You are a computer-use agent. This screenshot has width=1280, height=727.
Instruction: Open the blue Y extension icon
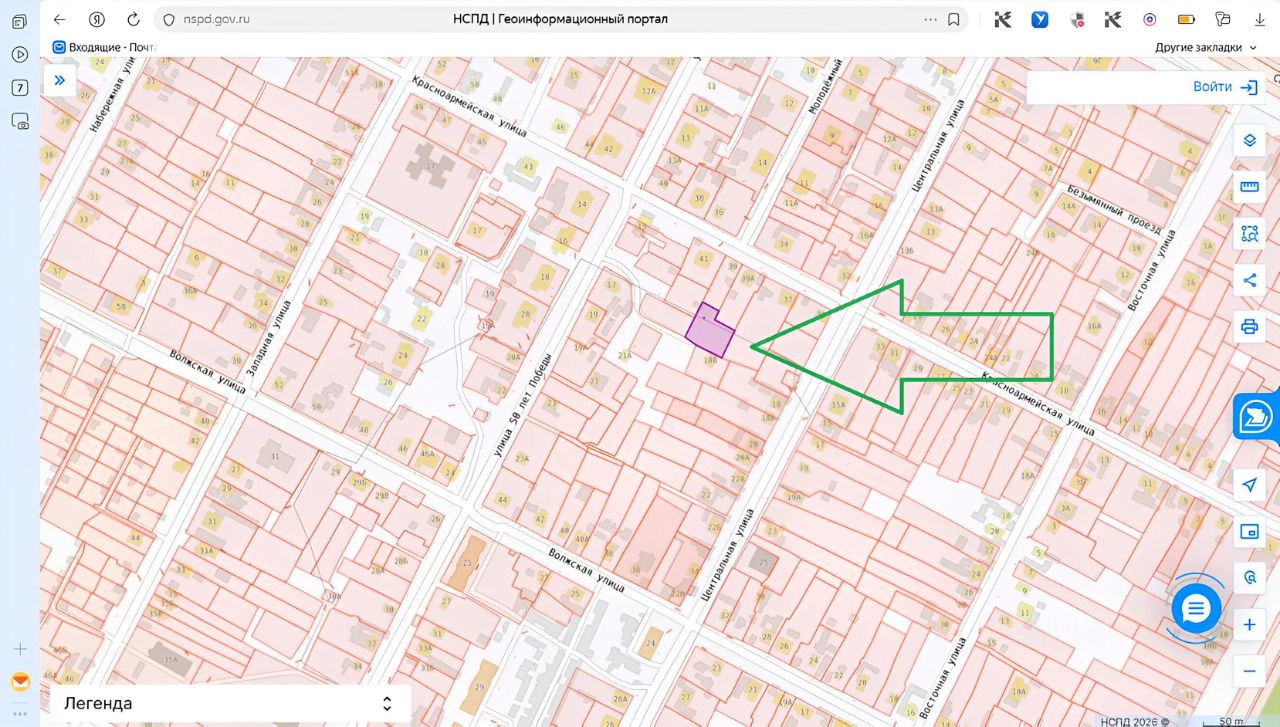pos(1040,19)
